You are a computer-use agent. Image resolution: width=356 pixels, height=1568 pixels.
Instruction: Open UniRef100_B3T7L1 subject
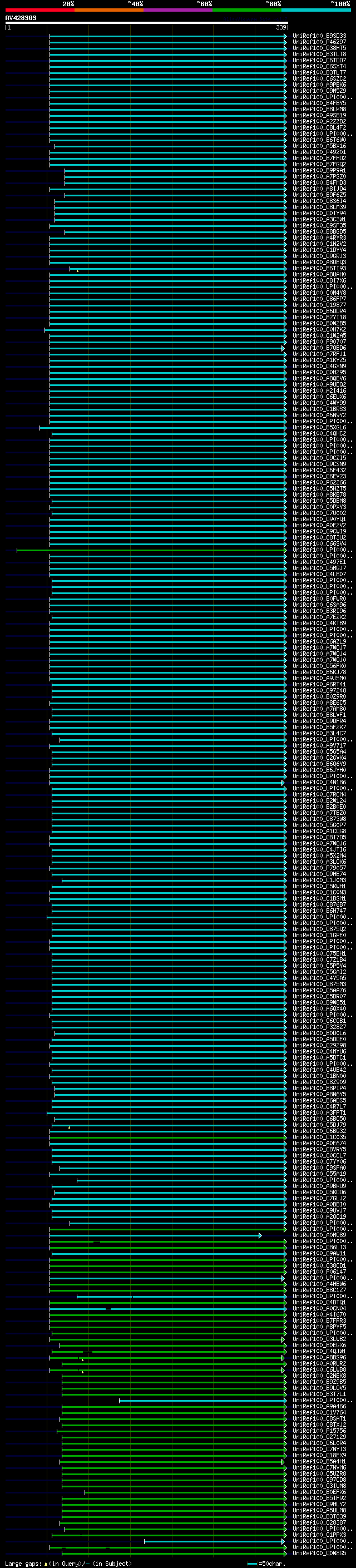319,1394
